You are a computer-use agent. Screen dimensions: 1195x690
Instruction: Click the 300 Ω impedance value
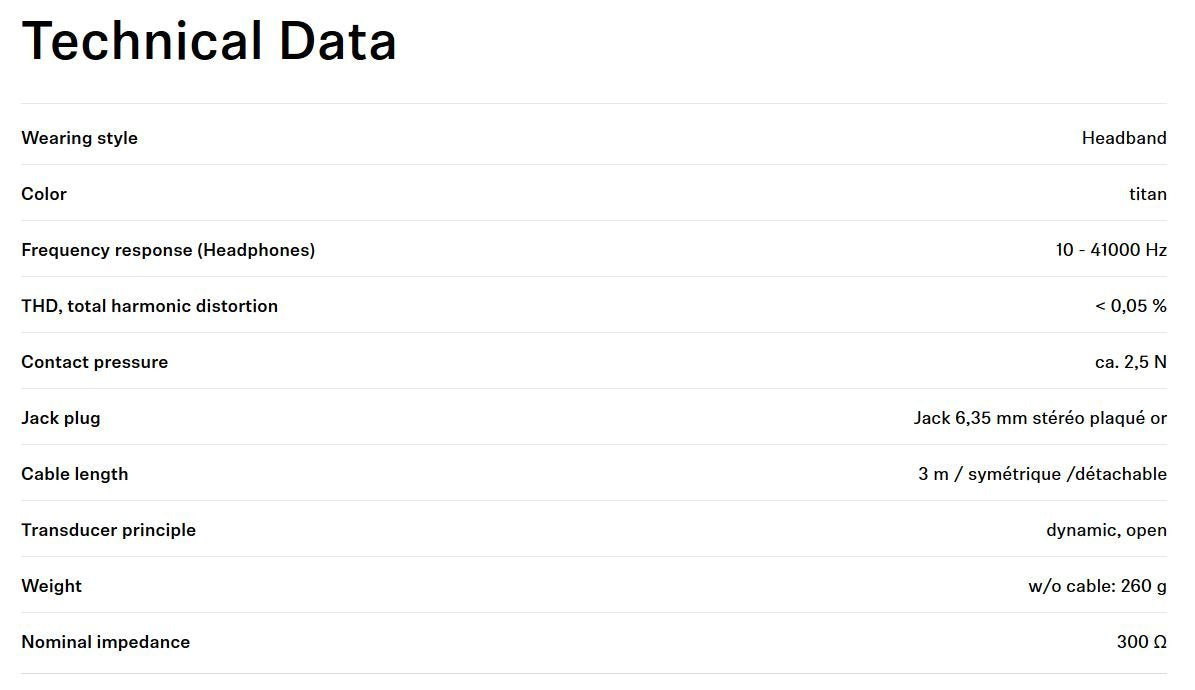pyautogui.click(x=1141, y=642)
